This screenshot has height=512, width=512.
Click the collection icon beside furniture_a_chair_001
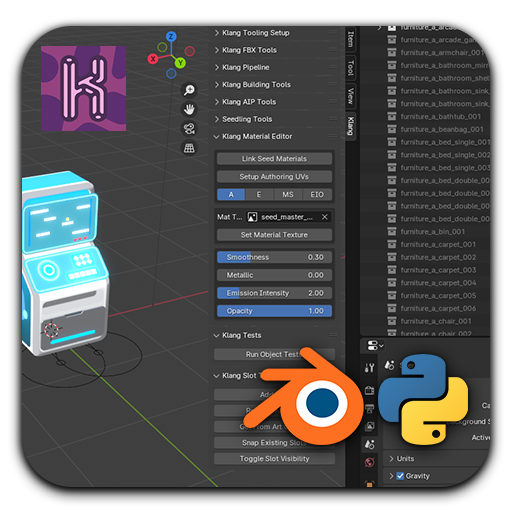[x=392, y=321]
